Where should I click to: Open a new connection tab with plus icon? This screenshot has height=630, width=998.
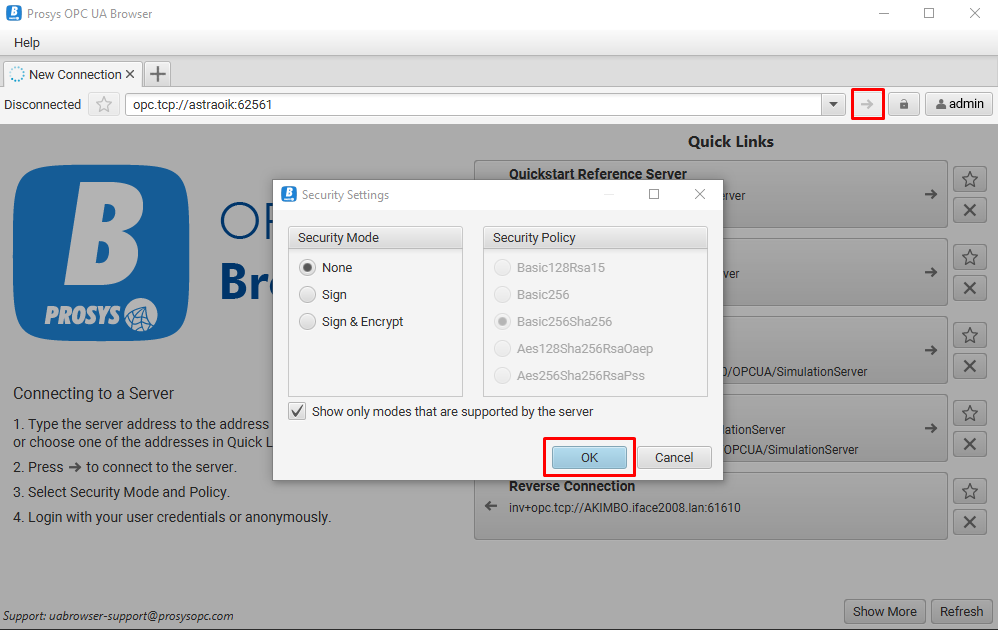click(x=158, y=74)
